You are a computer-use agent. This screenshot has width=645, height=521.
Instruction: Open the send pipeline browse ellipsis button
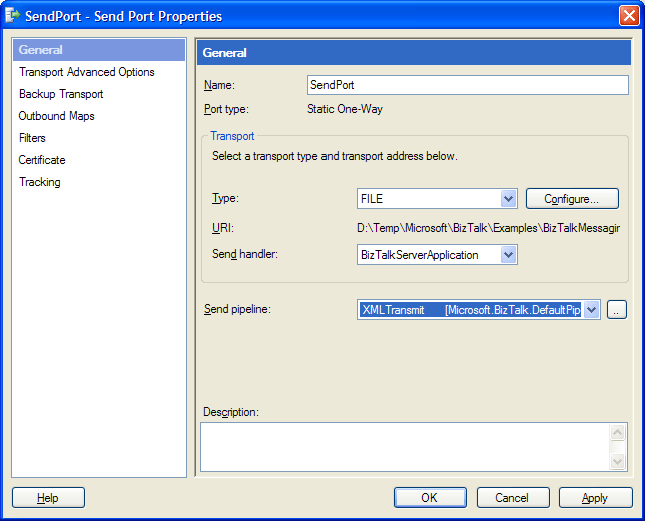[617, 310]
